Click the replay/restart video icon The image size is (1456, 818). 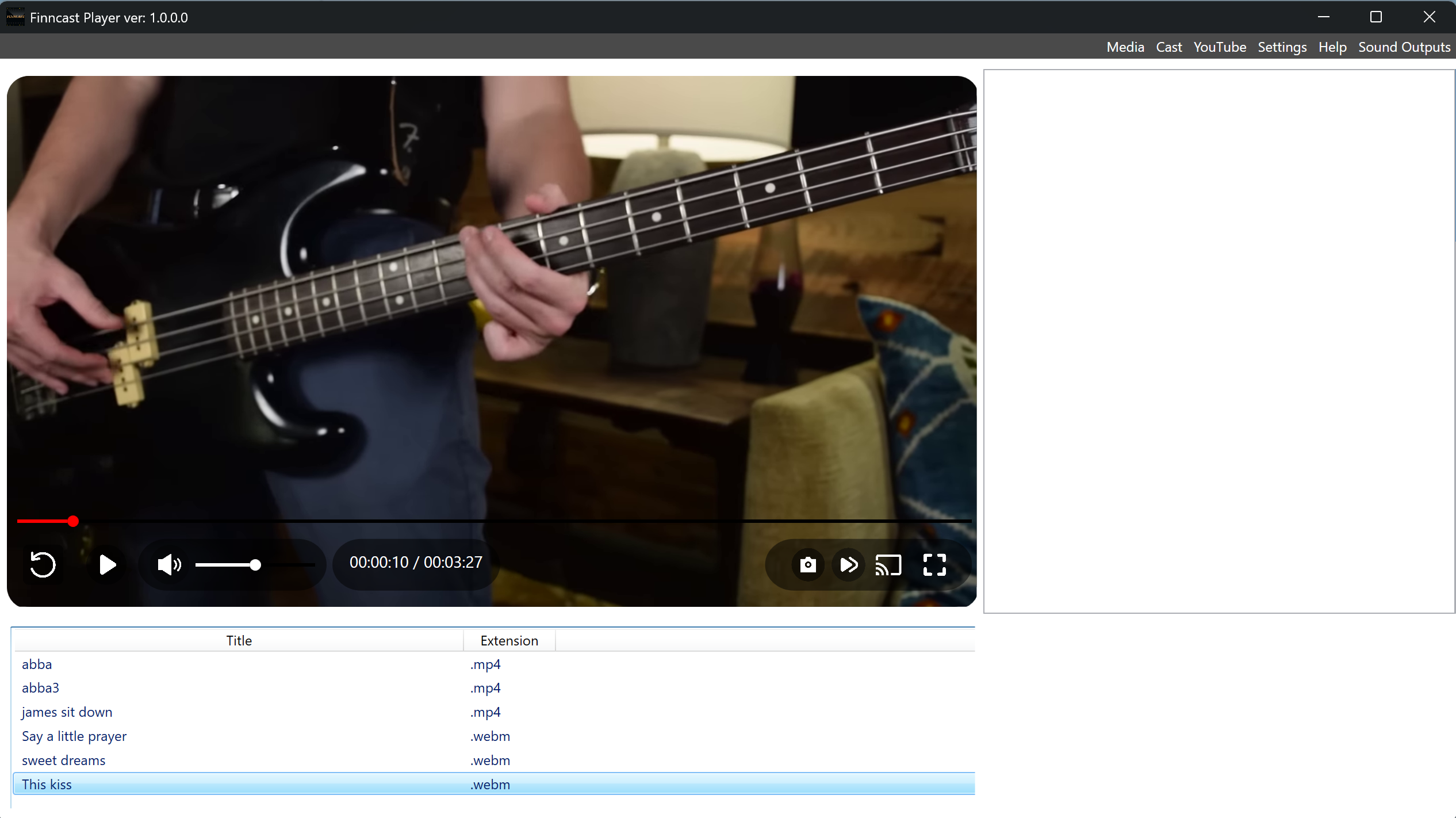(43, 564)
